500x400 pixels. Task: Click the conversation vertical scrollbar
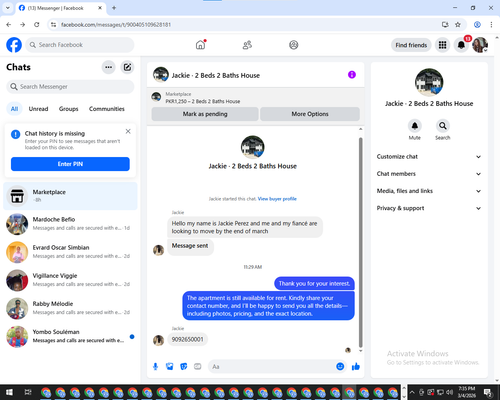point(360,243)
